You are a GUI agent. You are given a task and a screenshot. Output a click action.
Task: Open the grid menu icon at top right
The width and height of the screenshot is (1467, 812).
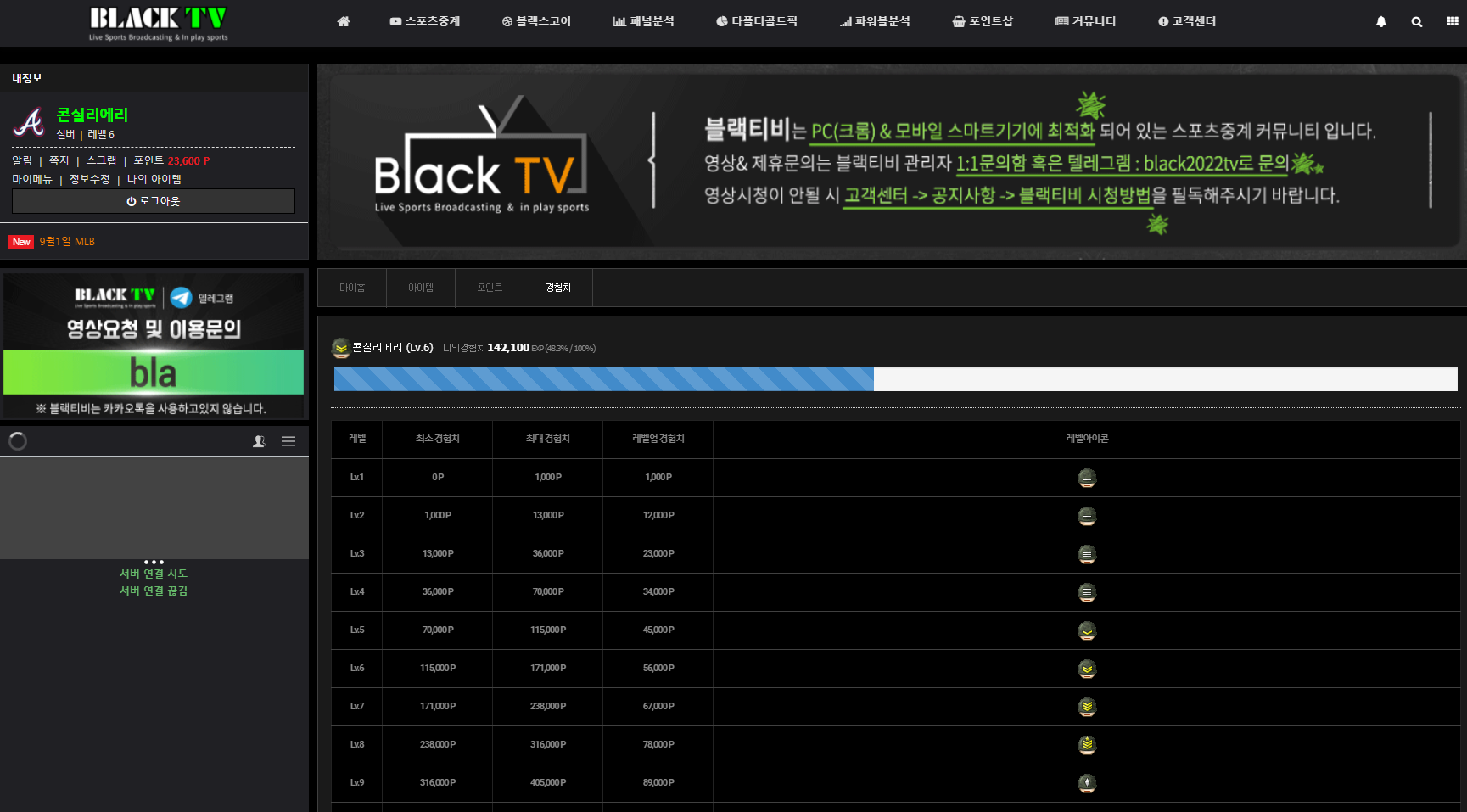pos(1452,22)
